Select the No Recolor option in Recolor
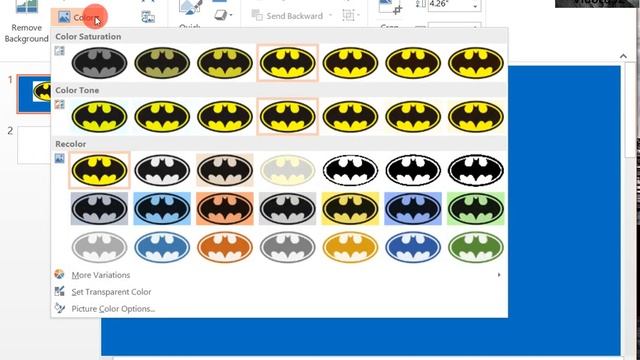 (x=99, y=170)
